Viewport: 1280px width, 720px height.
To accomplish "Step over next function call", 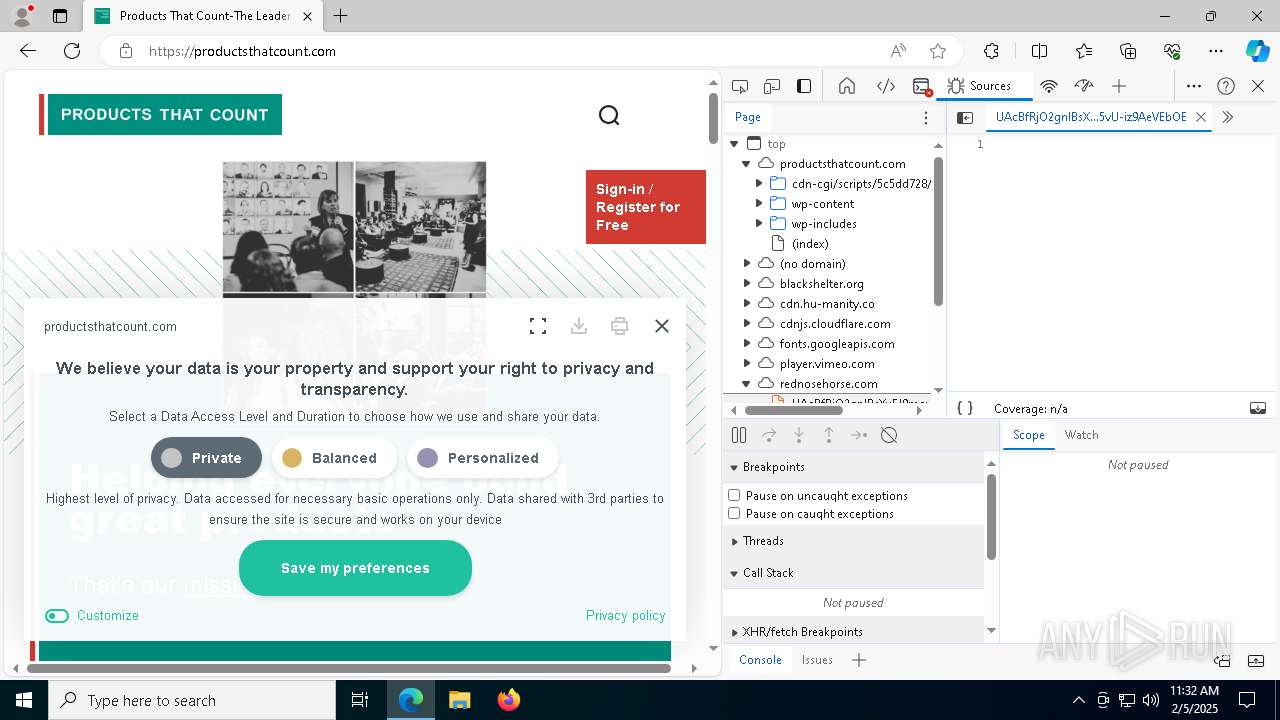I will point(769,435).
